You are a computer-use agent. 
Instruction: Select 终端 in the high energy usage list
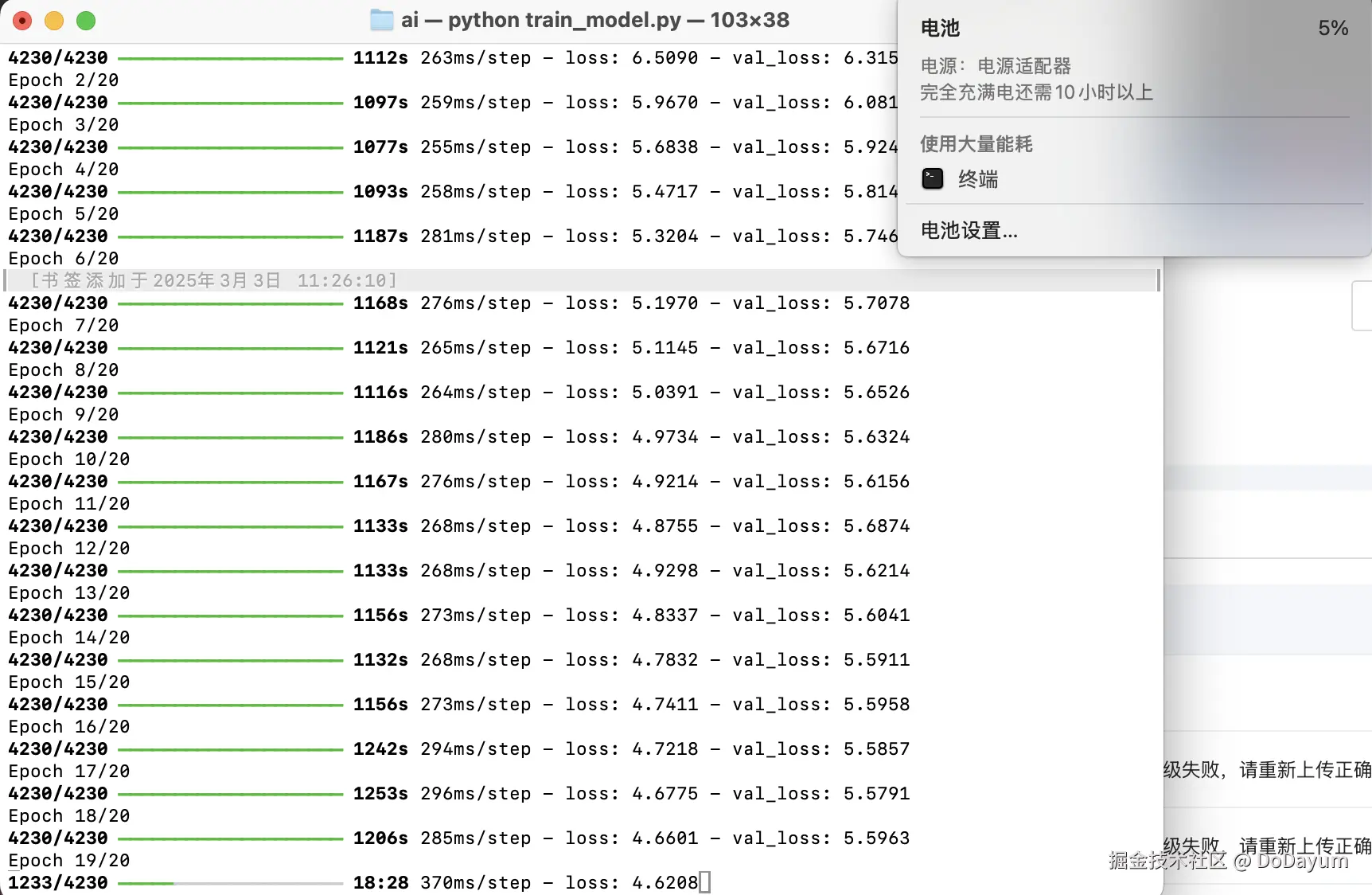[x=978, y=180]
